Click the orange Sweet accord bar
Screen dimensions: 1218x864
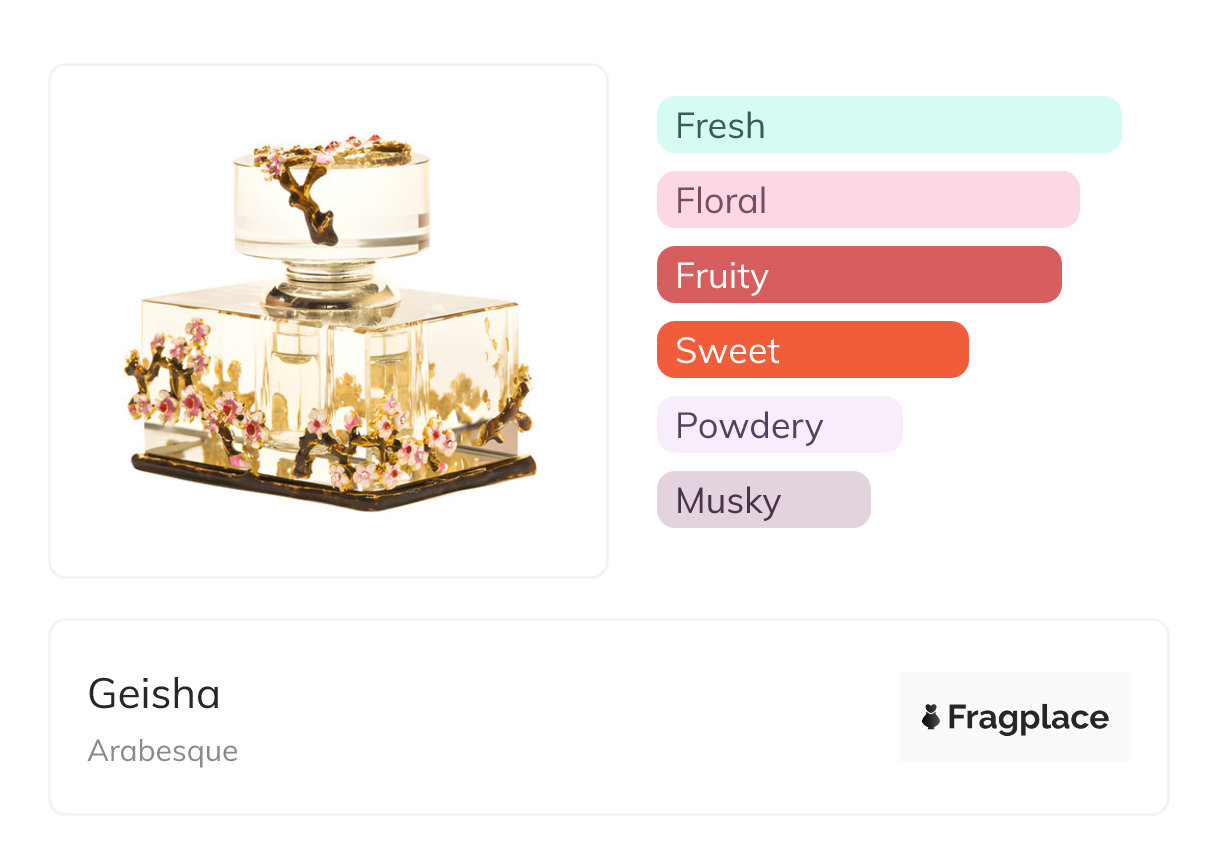pos(812,350)
